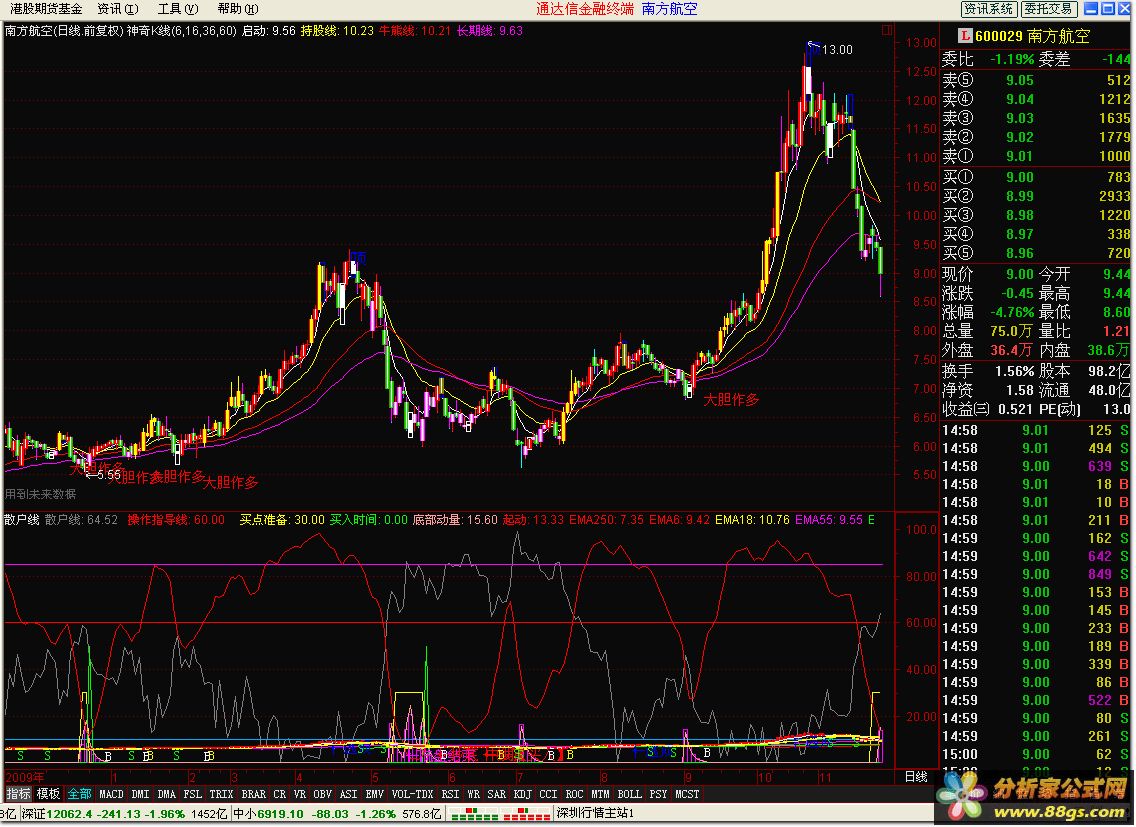Viewport: 1136px width, 827px height.
Task: Select the SAR indicator tab
Action: click(496, 794)
